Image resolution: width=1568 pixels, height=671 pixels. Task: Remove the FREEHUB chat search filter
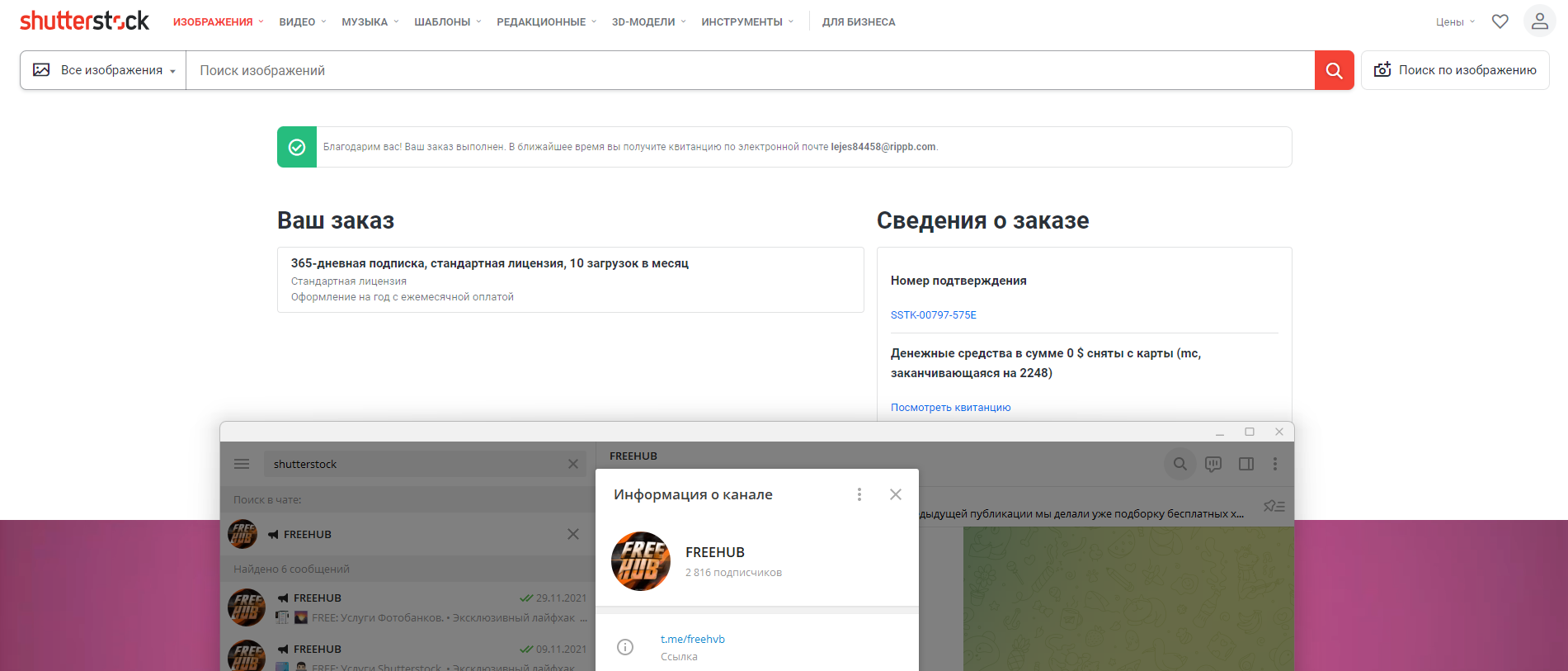coord(573,534)
